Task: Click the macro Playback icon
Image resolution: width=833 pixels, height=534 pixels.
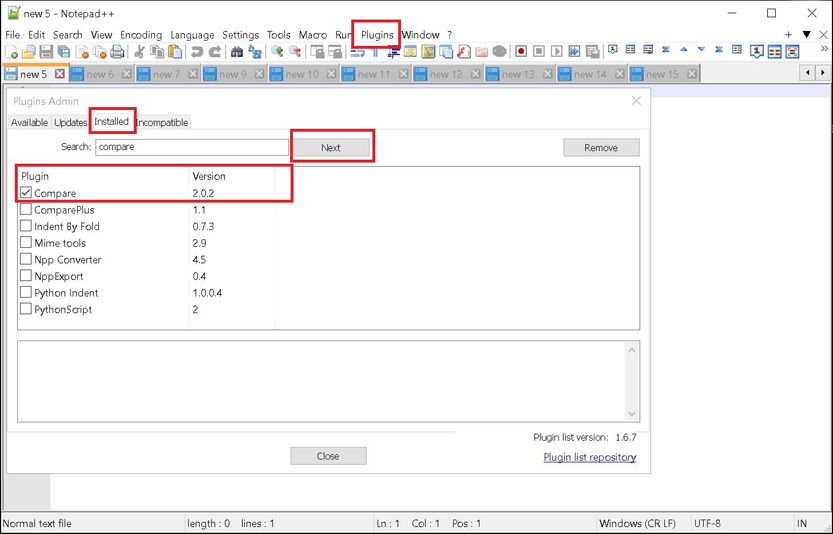Action: click(x=556, y=52)
